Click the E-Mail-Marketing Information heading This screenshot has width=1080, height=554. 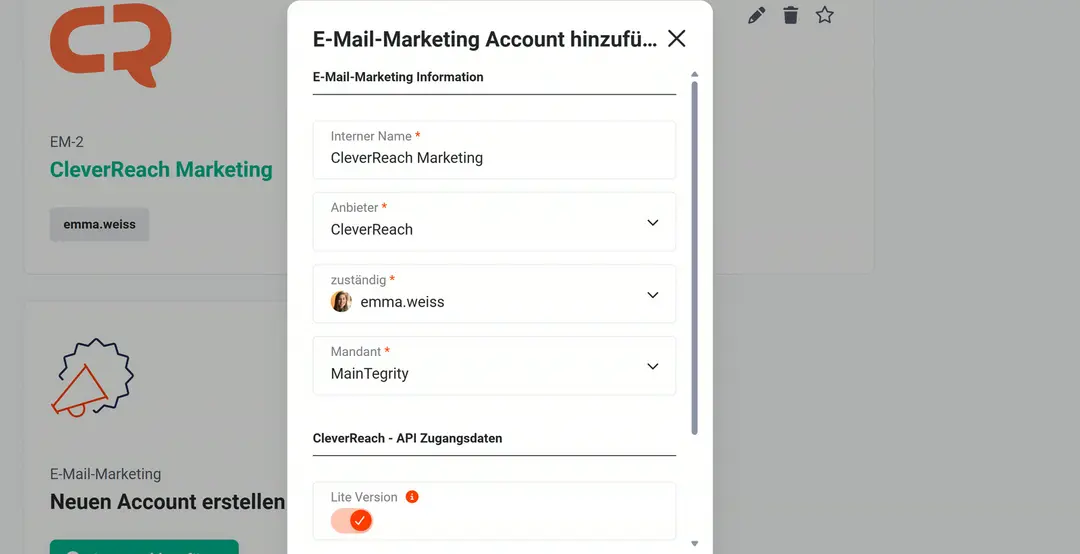398,77
